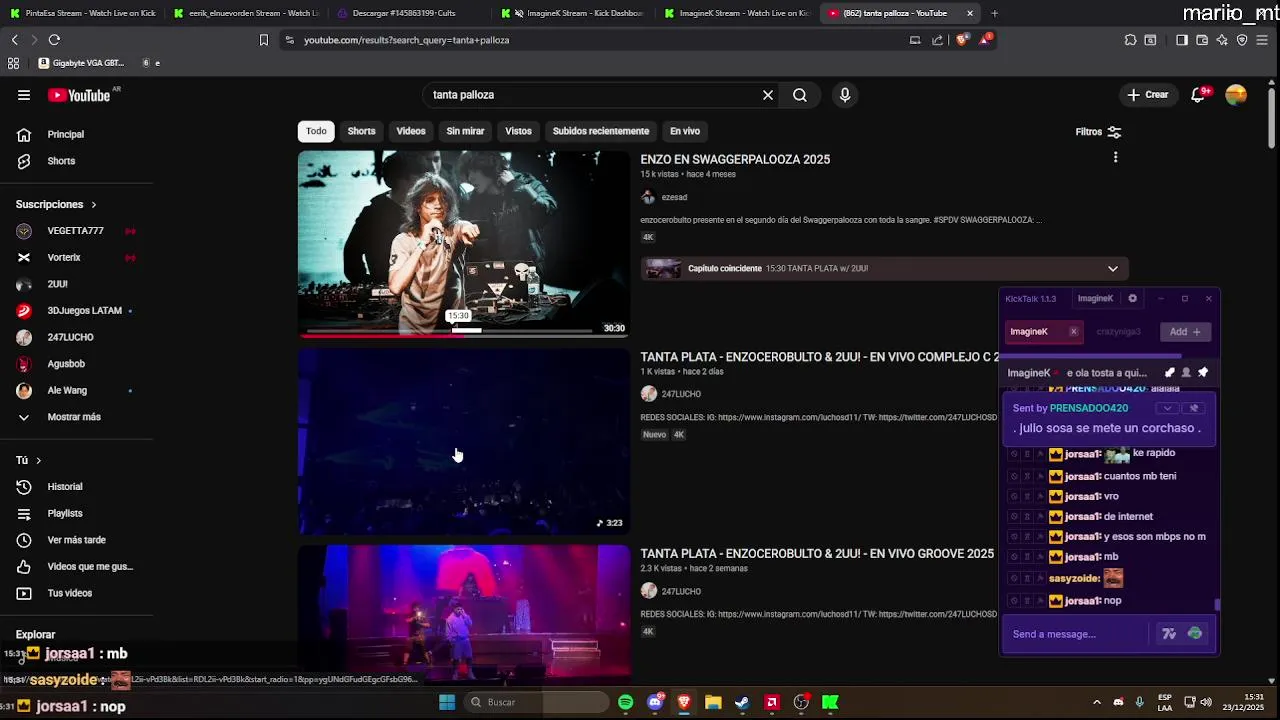This screenshot has width=1280, height=720.
Task: Open Brave Leo AI sparkle icon
Action: [x=1222, y=40]
